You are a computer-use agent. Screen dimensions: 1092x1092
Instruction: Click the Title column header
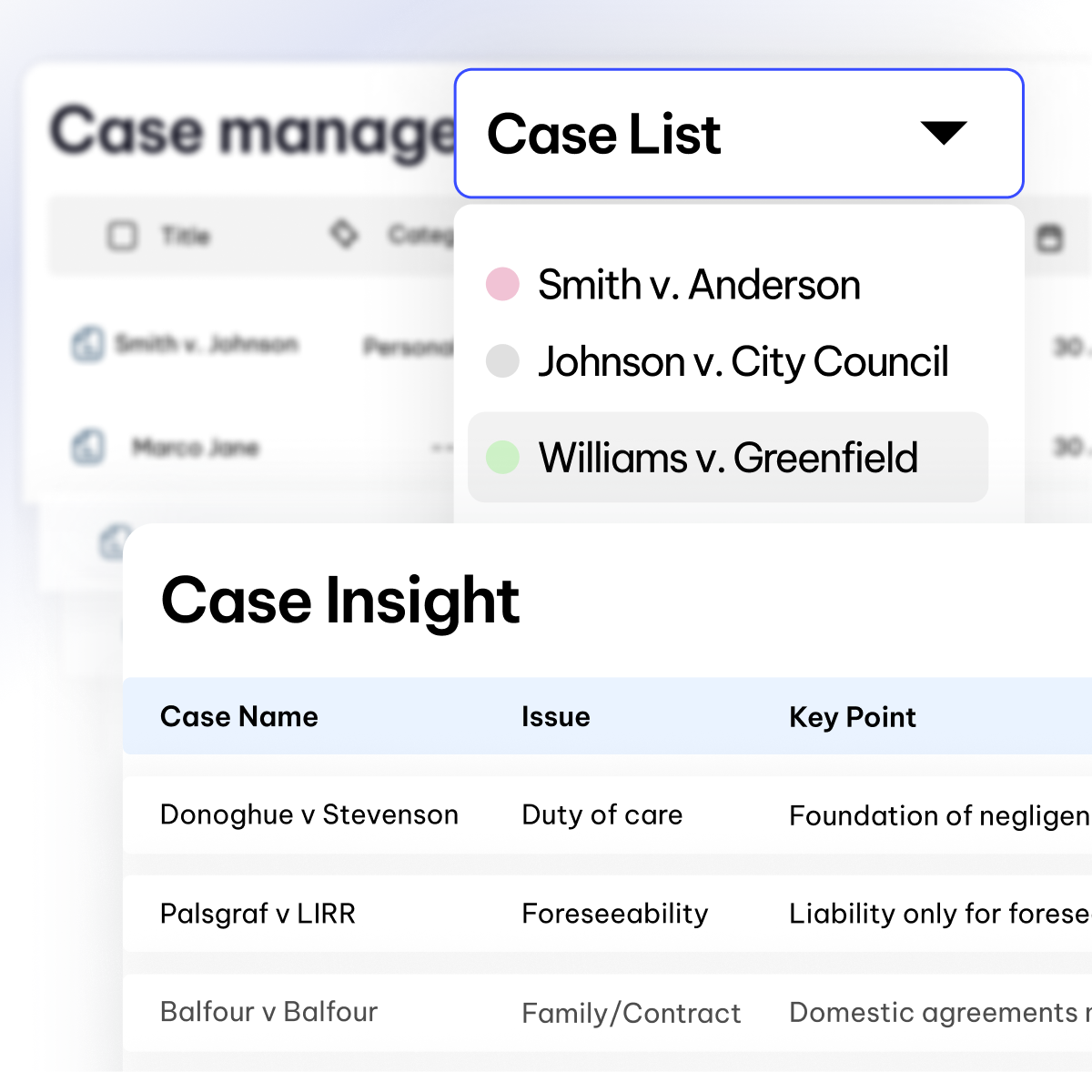pyautogui.click(x=185, y=235)
